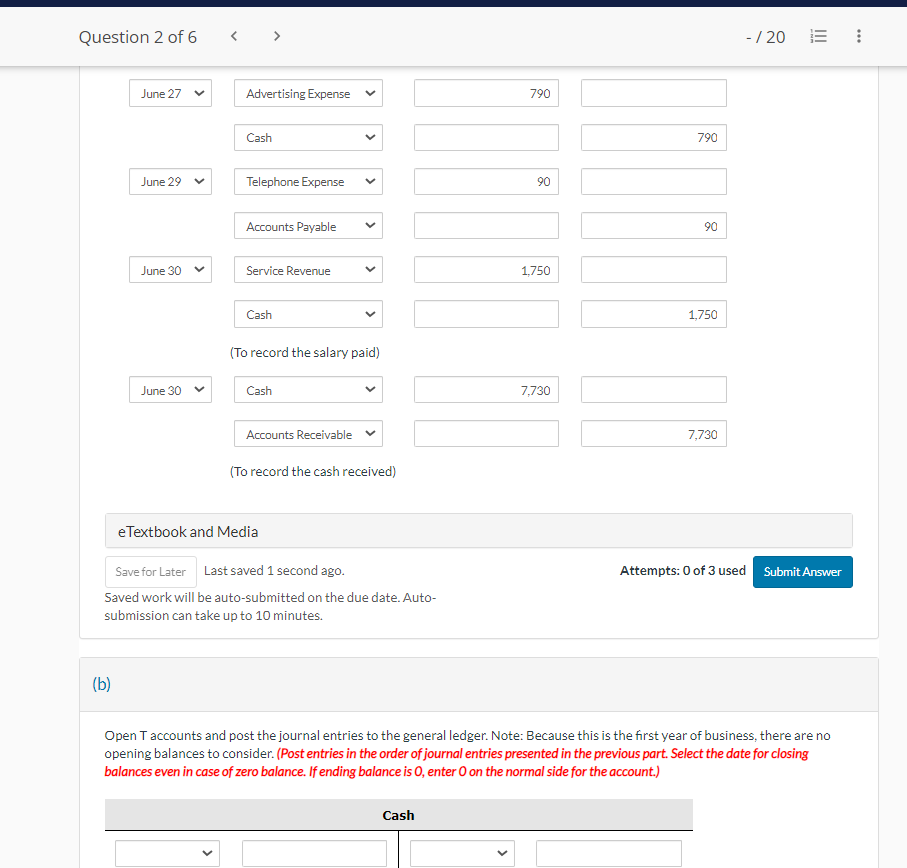Advance with the next question right arrow
The width and height of the screenshot is (907, 868).
pyautogui.click(x=276, y=36)
